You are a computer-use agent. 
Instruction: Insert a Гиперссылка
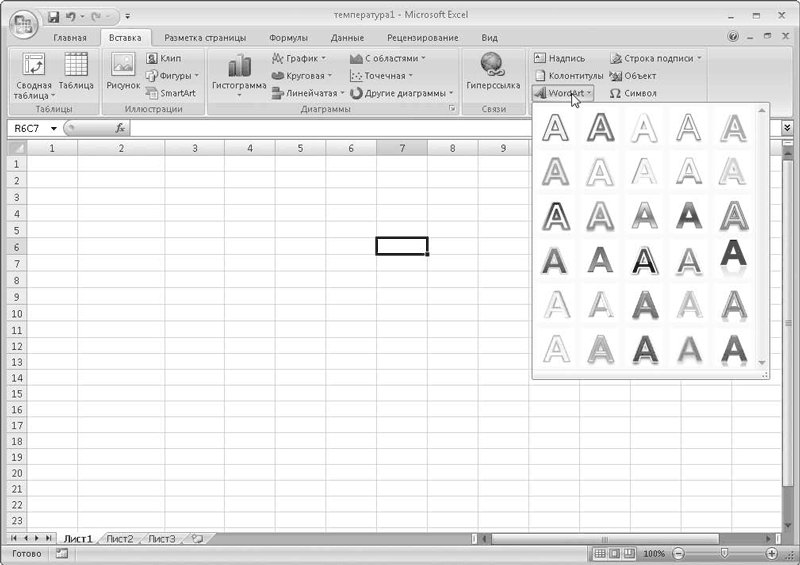coord(493,73)
